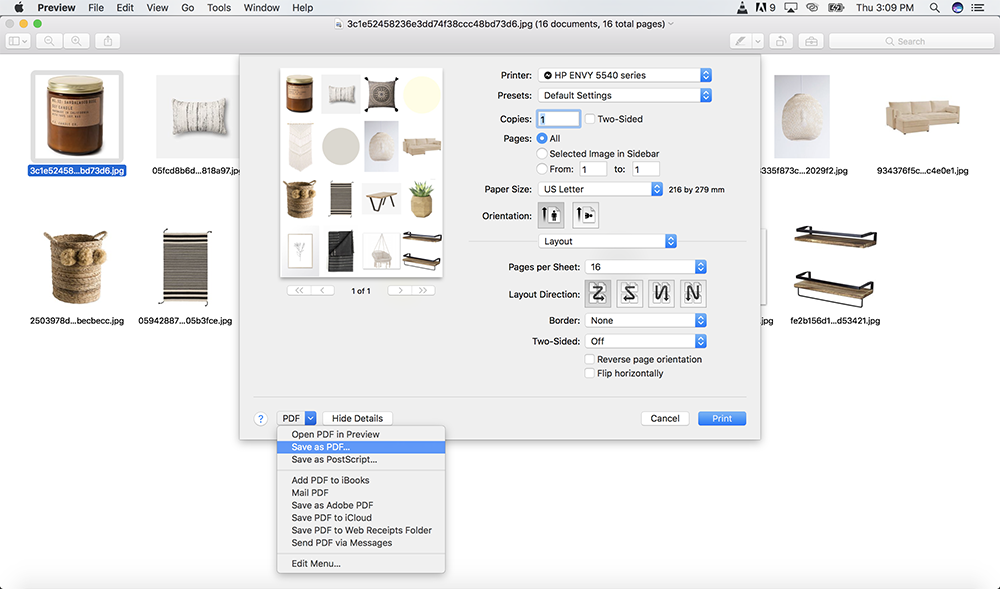Select landscape orientation icon
The width and height of the screenshot is (1000, 589).
(x=585, y=215)
